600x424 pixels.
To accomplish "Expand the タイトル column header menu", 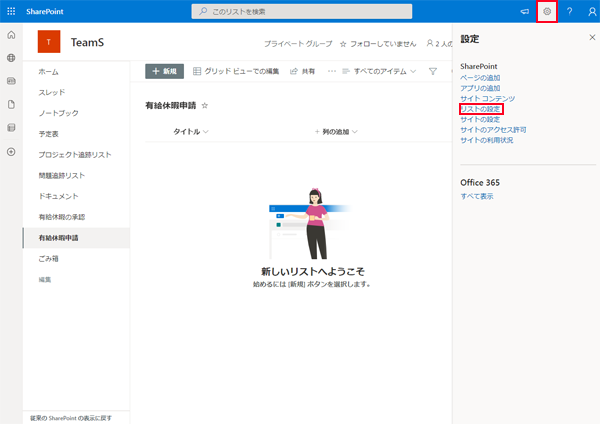I will 191,132.
